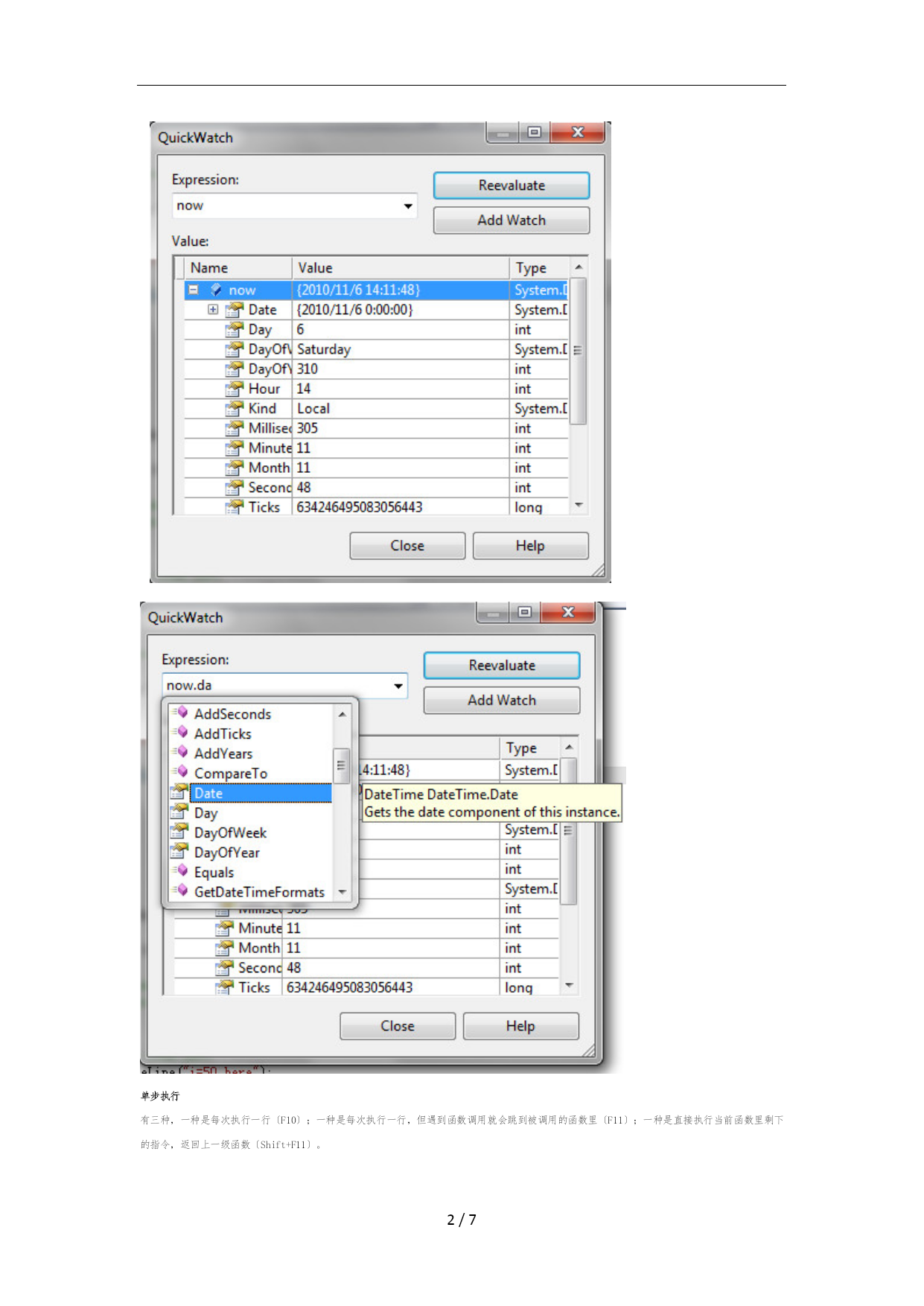Click the autocomplete list scroll up arrow

(342, 714)
